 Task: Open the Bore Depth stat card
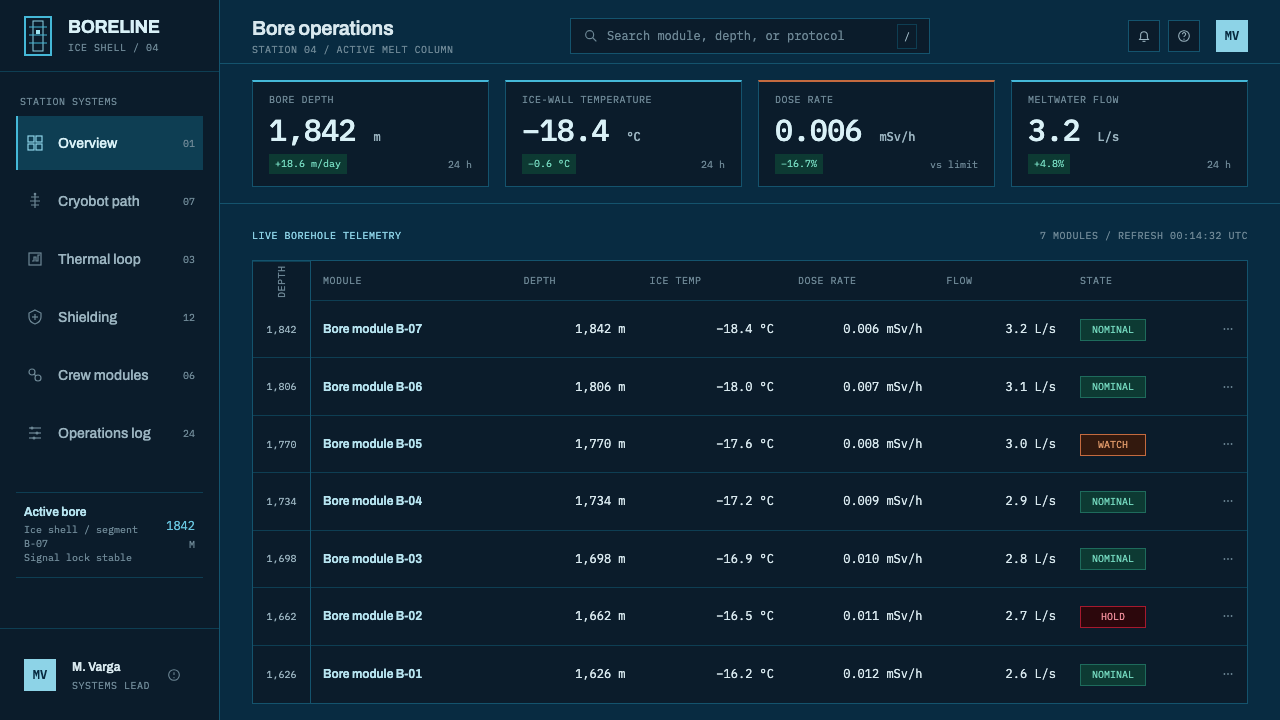pos(370,133)
